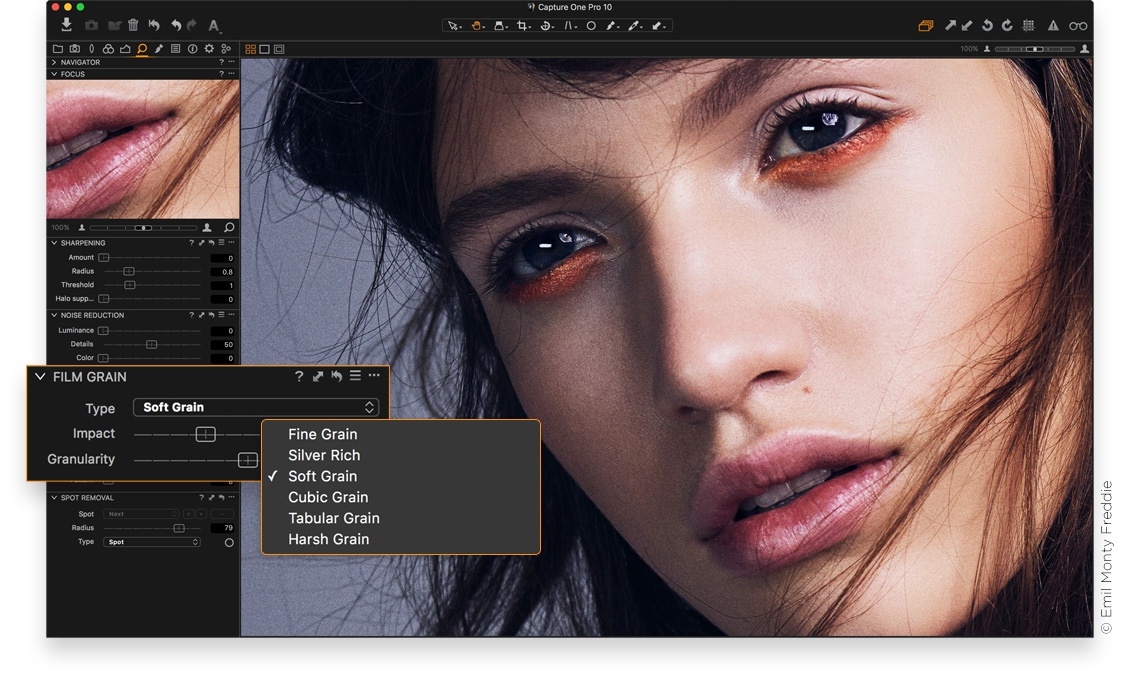1140x684 pixels.
Task: Click the Film Grain Impact slider handle
Action: 205,434
